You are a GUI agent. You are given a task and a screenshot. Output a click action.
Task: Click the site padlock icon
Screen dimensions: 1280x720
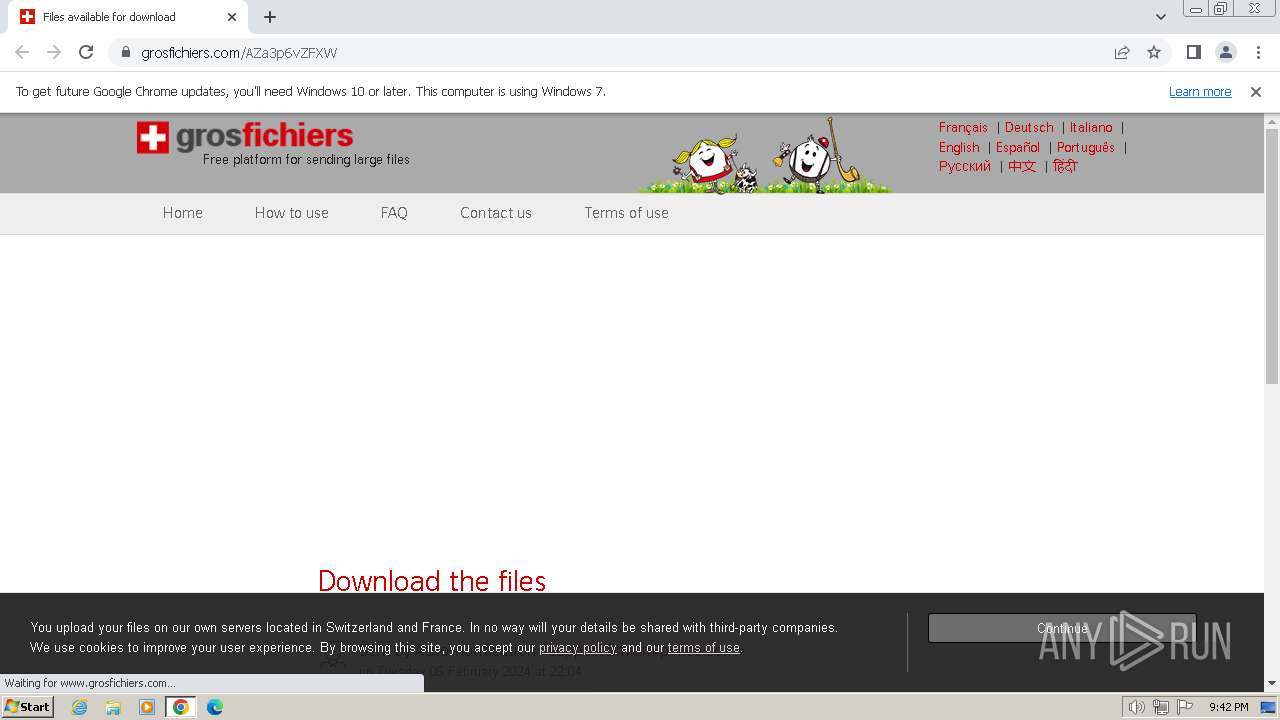tap(125, 52)
